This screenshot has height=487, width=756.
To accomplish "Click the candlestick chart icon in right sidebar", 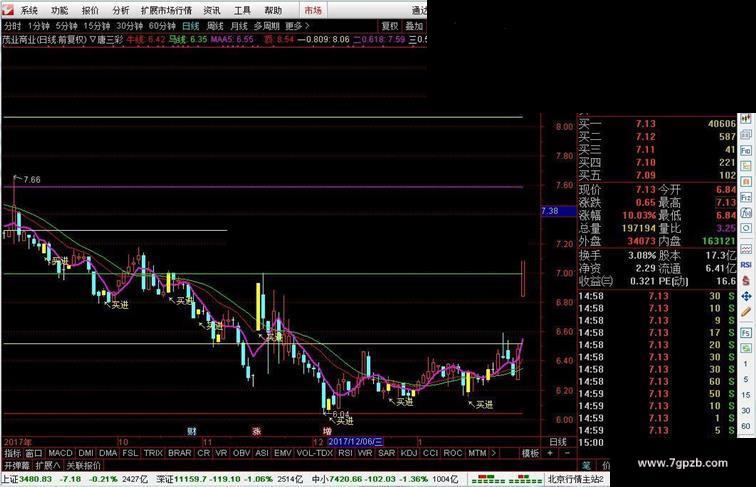I will click(746, 119).
